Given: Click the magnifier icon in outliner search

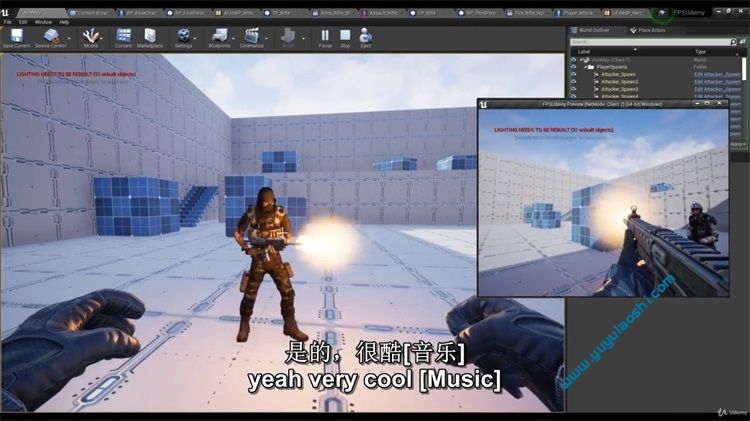Looking at the screenshot, I should [733, 42].
